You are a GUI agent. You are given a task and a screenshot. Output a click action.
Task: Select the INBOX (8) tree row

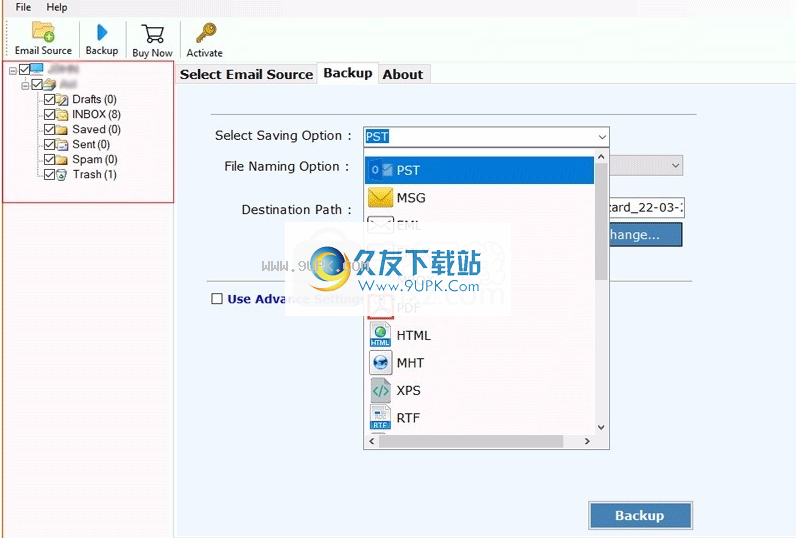[96, 114]
